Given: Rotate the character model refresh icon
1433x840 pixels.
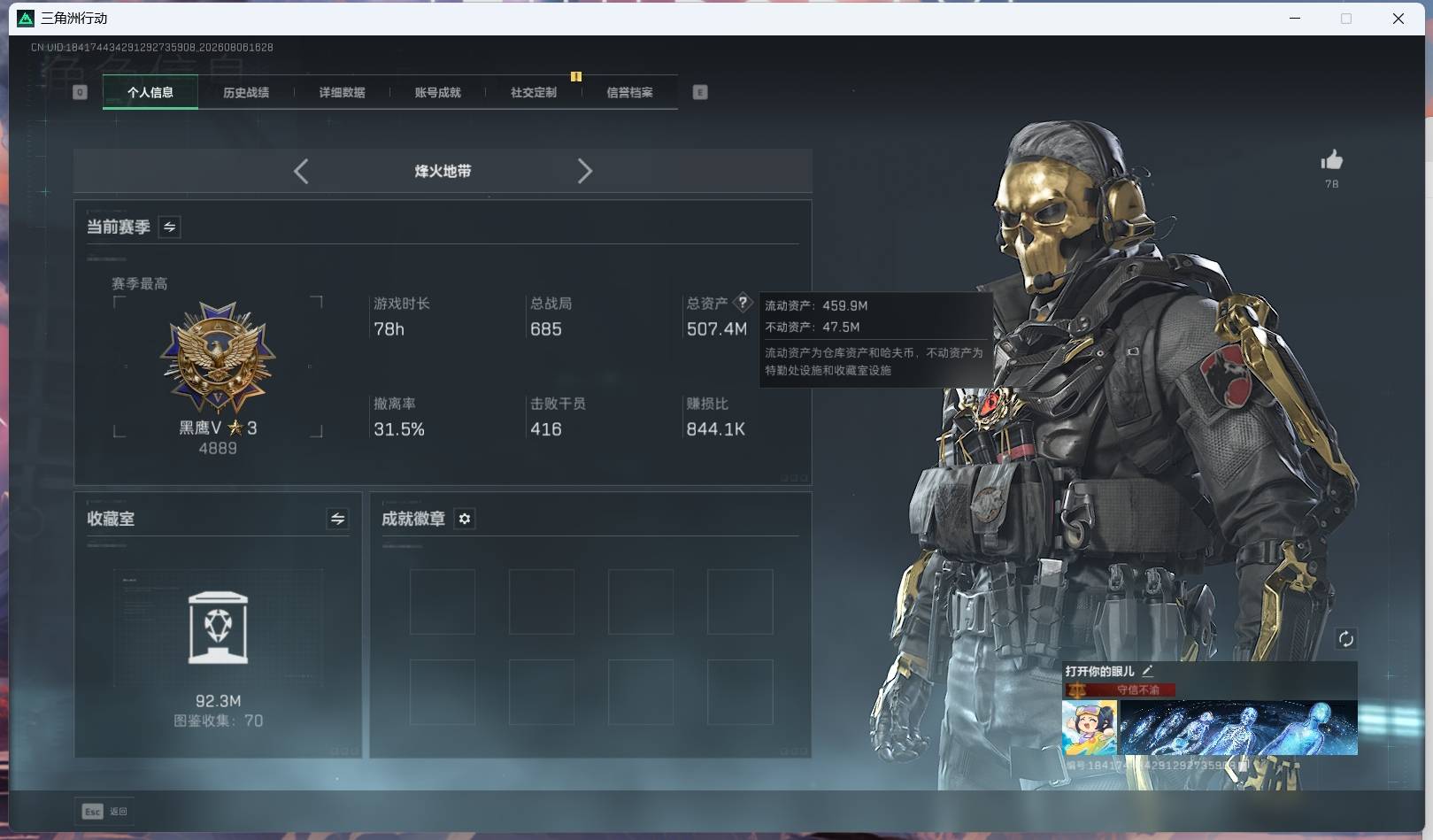Looking at the screenshot, I should [x=1346, y=639].
